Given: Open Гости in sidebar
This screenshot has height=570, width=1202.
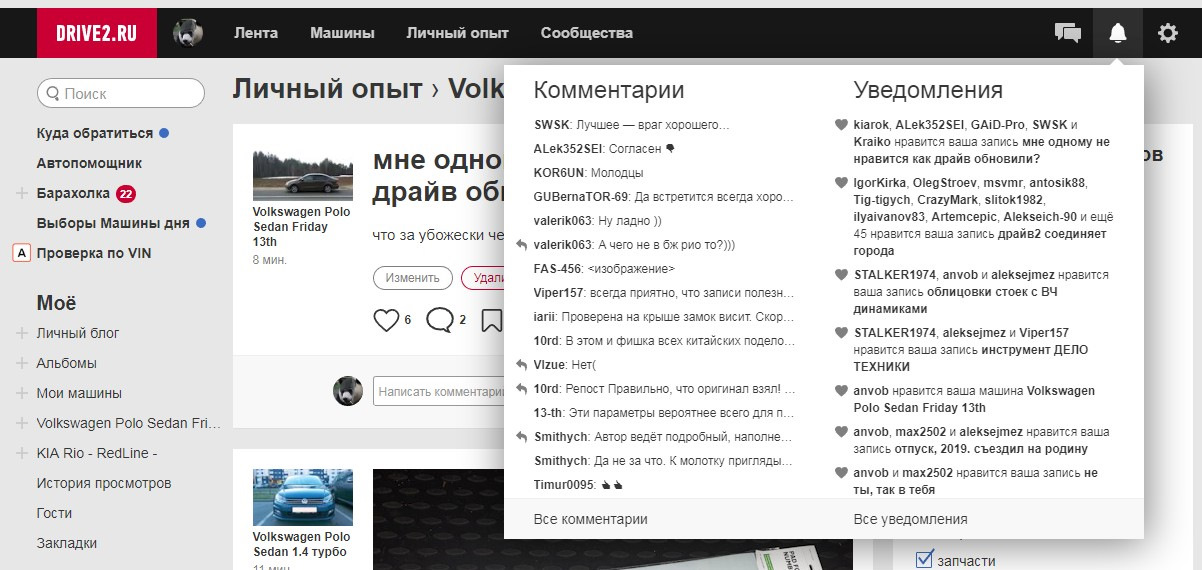Looking at the screenshot, I should click(54, 513).
